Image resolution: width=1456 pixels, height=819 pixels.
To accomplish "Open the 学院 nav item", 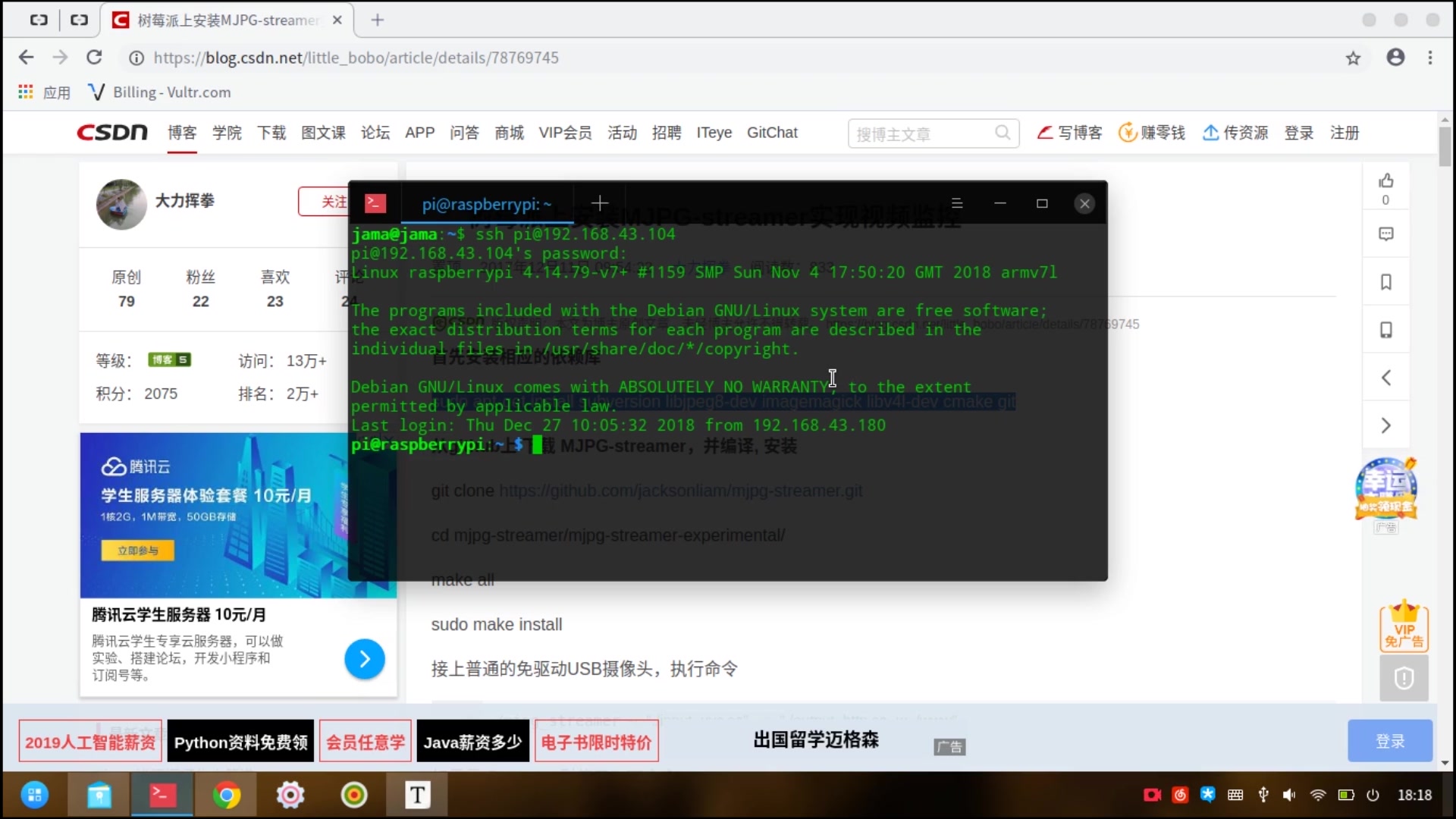I will [227, 133].
